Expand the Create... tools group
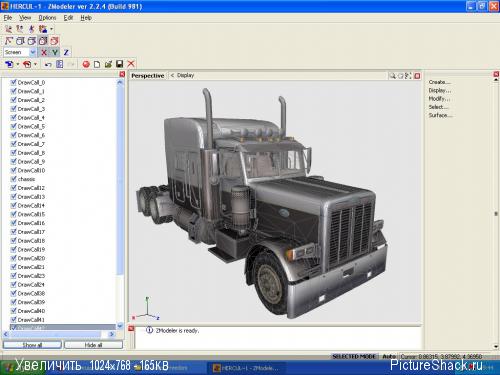500x375 pixels. [440, 82]
